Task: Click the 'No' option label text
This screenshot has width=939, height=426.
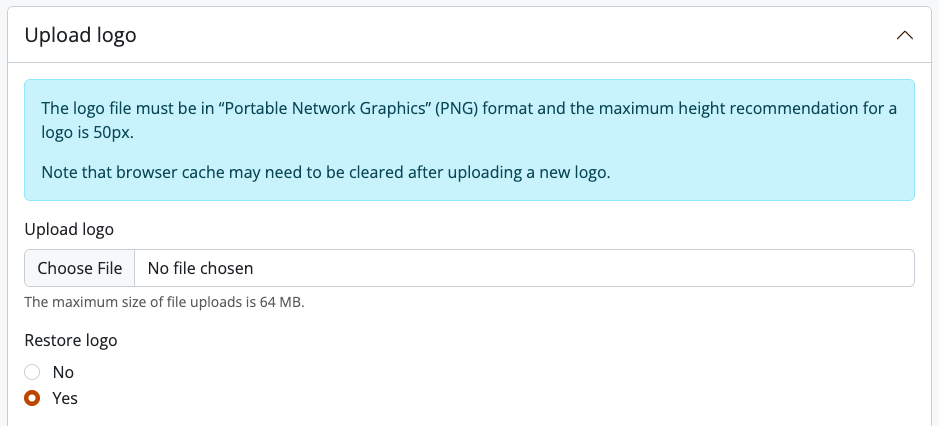Action: pos(63,372)
